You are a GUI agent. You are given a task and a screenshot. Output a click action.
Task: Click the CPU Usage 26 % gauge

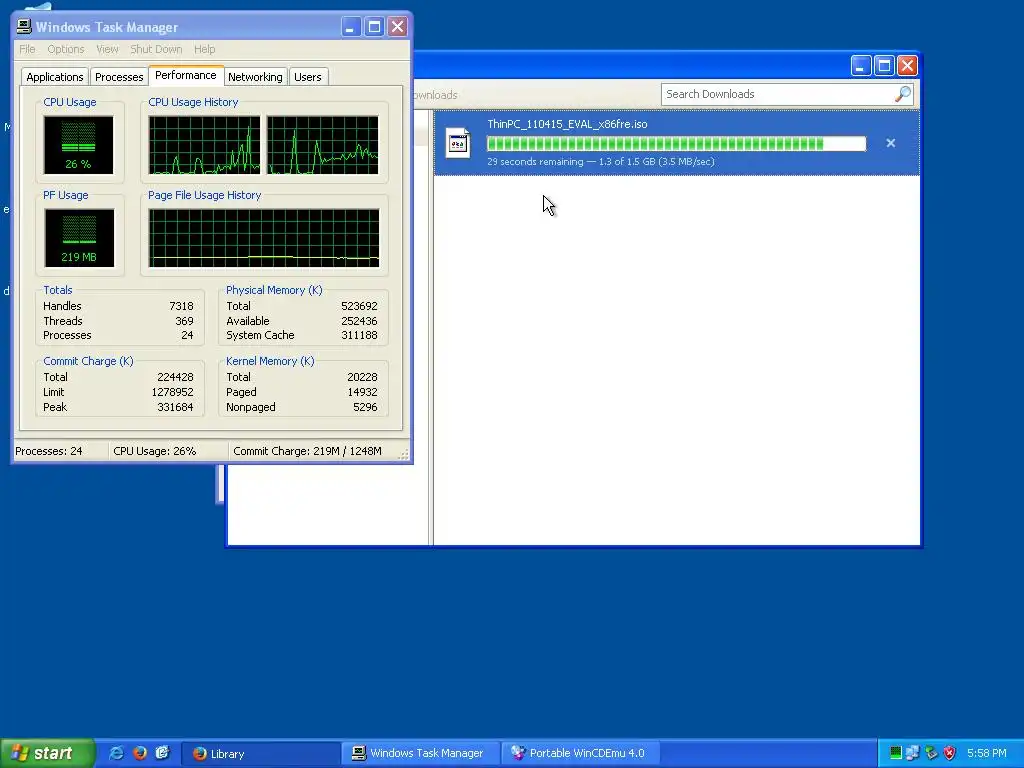[x=78, y=145]
